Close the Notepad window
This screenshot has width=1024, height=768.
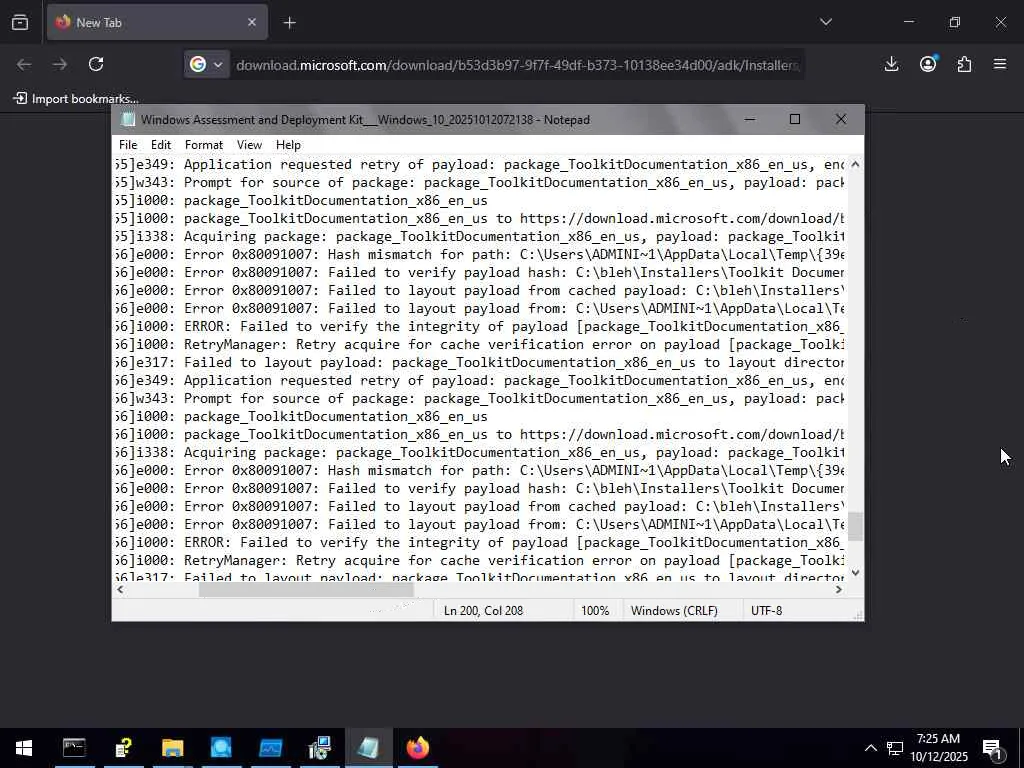pos(841,120)
